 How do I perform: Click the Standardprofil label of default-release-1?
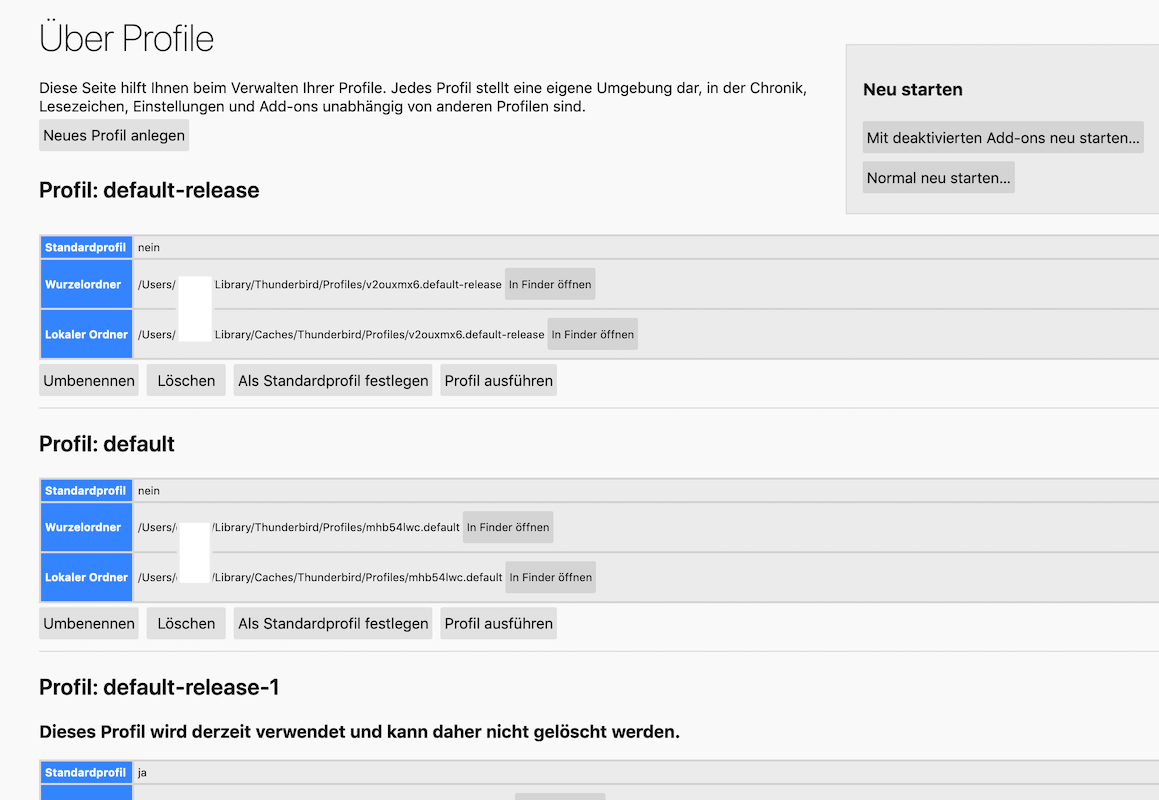[x=86, y=773]
